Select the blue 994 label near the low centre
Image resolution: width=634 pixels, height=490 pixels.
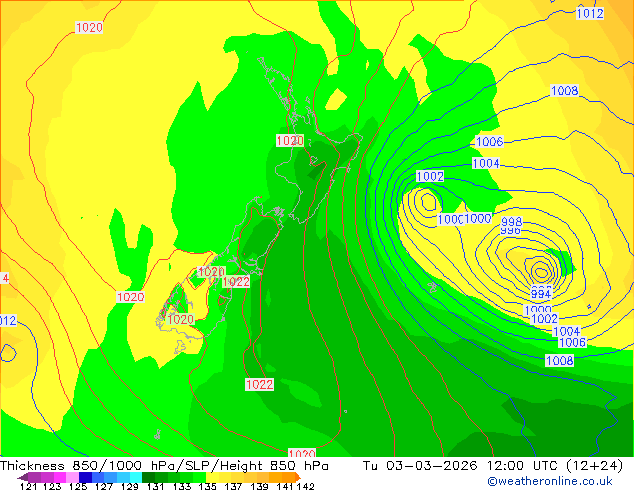pyautogui.click(x=541, y=294)
